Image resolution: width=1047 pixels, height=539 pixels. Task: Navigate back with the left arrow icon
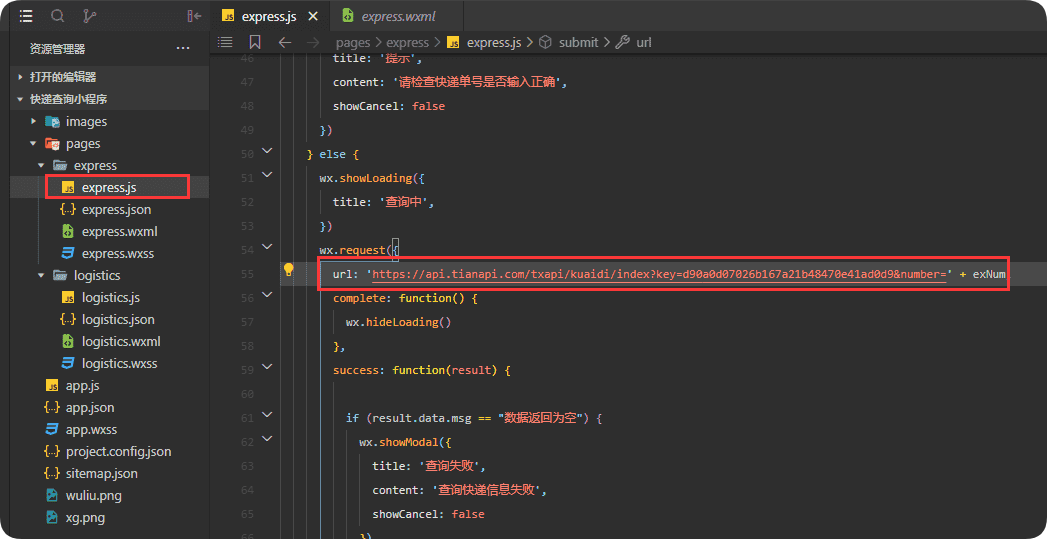click(285, 42)
